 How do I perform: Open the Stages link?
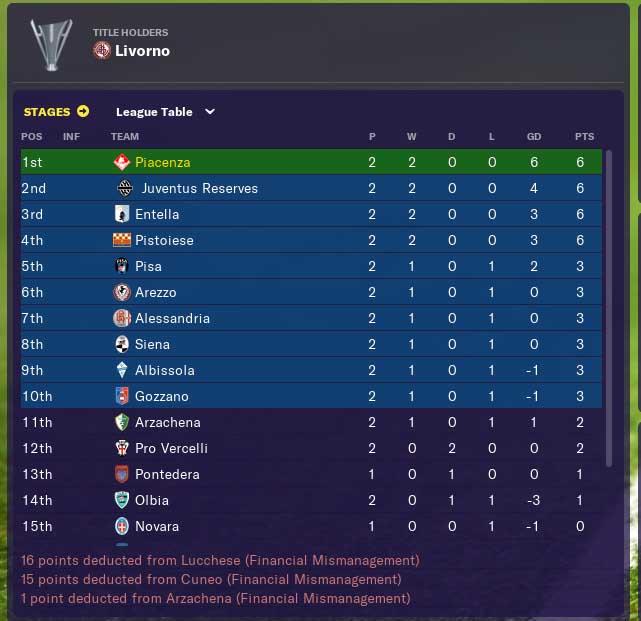point(47,112)
